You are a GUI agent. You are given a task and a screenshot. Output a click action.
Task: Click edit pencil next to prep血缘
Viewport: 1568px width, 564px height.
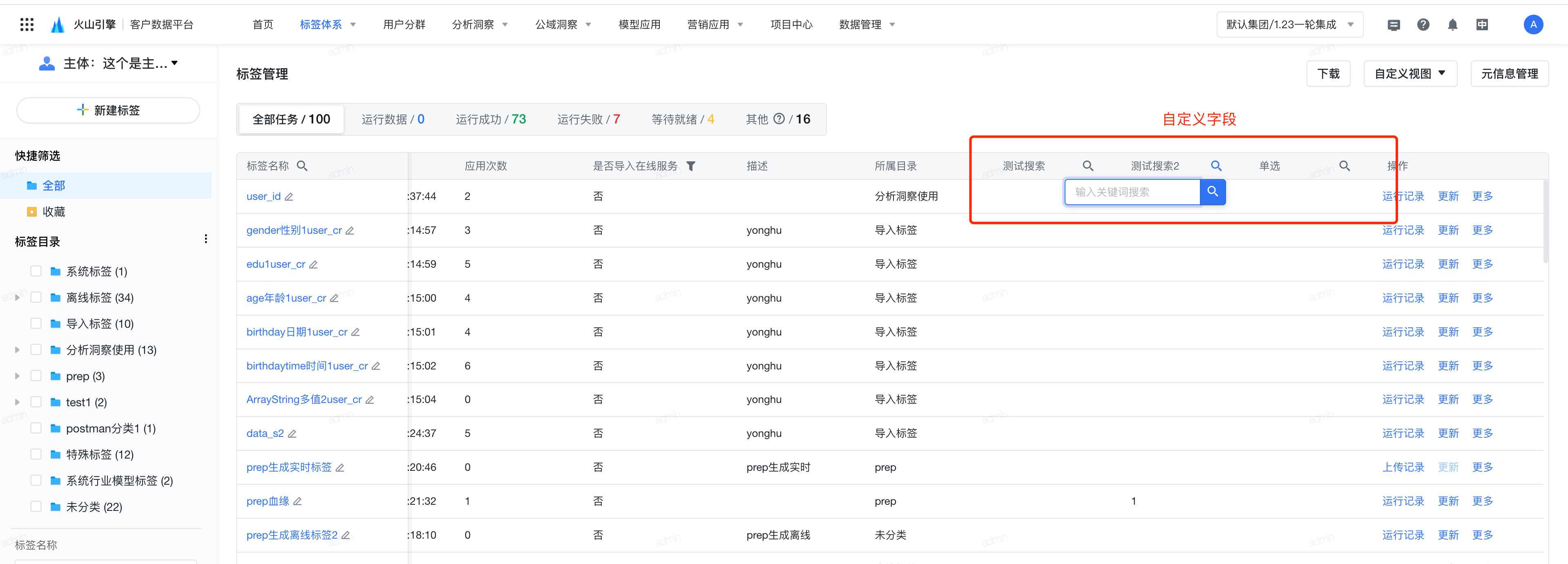pos(298,501)
